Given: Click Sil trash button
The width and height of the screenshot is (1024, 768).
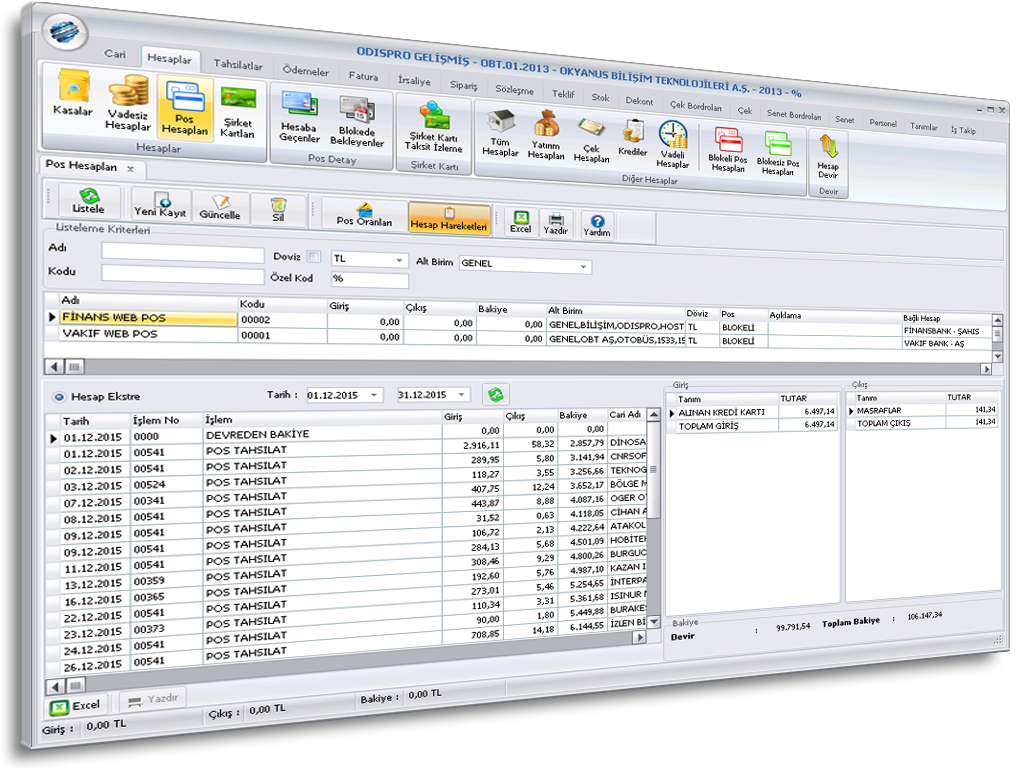Looking at the screenshot, I should pos(278,211).
